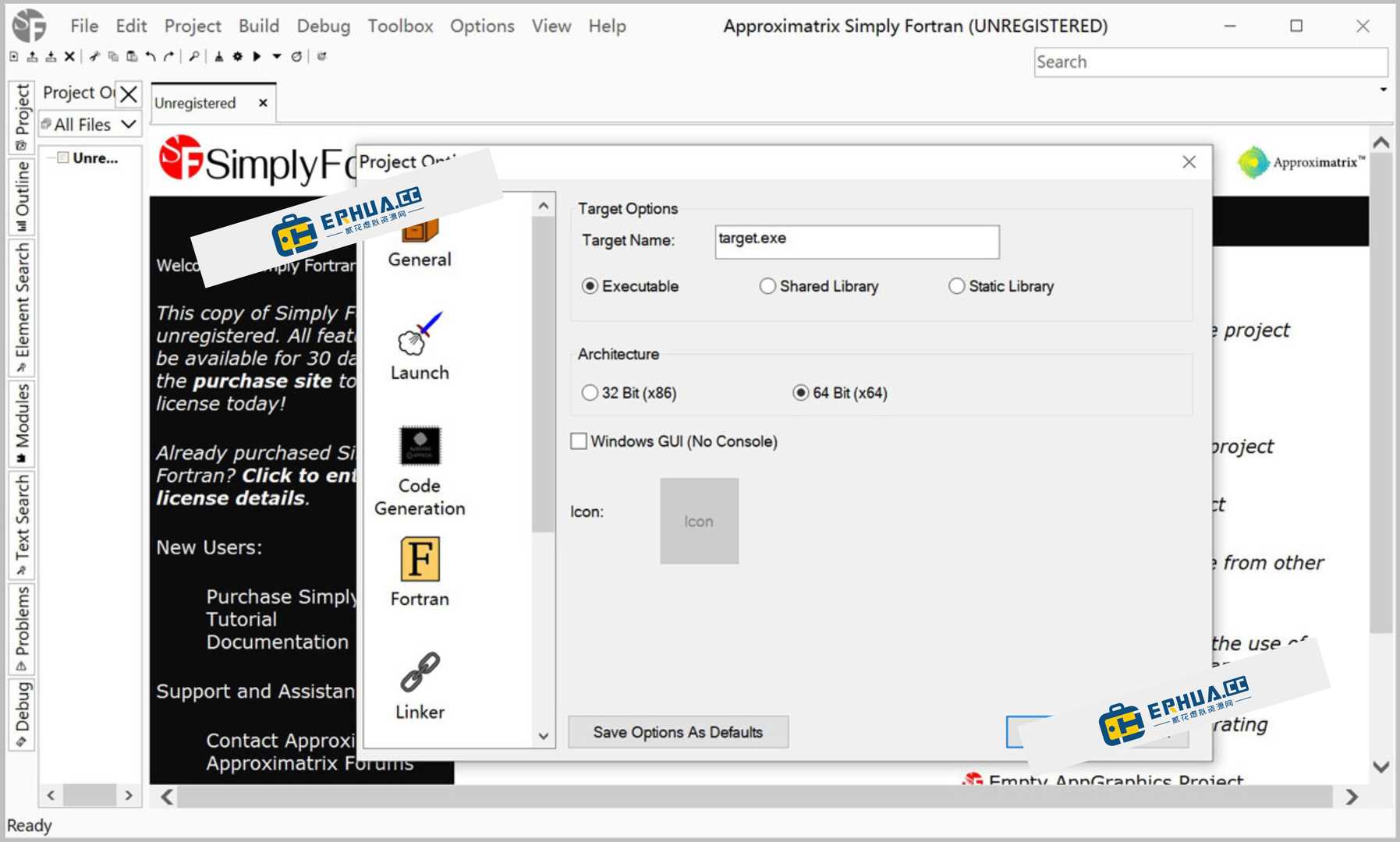This screenshot has height=842, width=1400.
Task: Open the Edit menu
Action: [x=131, y=26]
